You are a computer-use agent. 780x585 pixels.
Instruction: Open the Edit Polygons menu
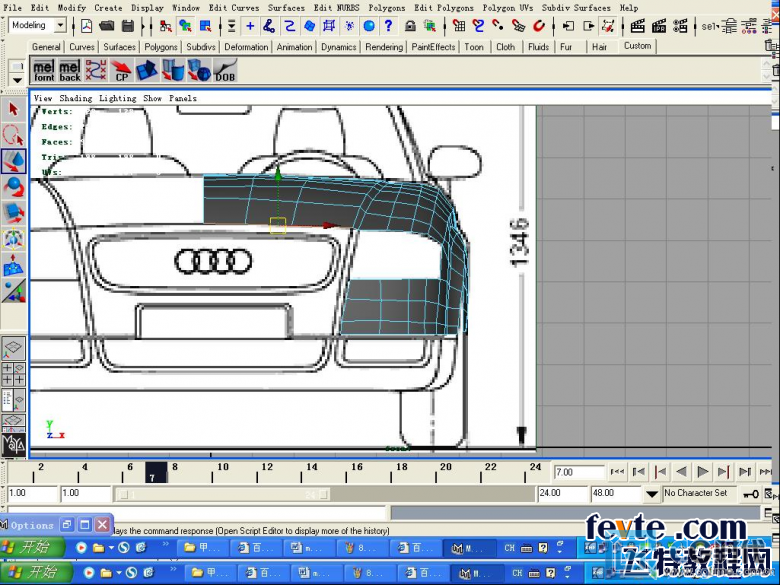click(444, 7)
